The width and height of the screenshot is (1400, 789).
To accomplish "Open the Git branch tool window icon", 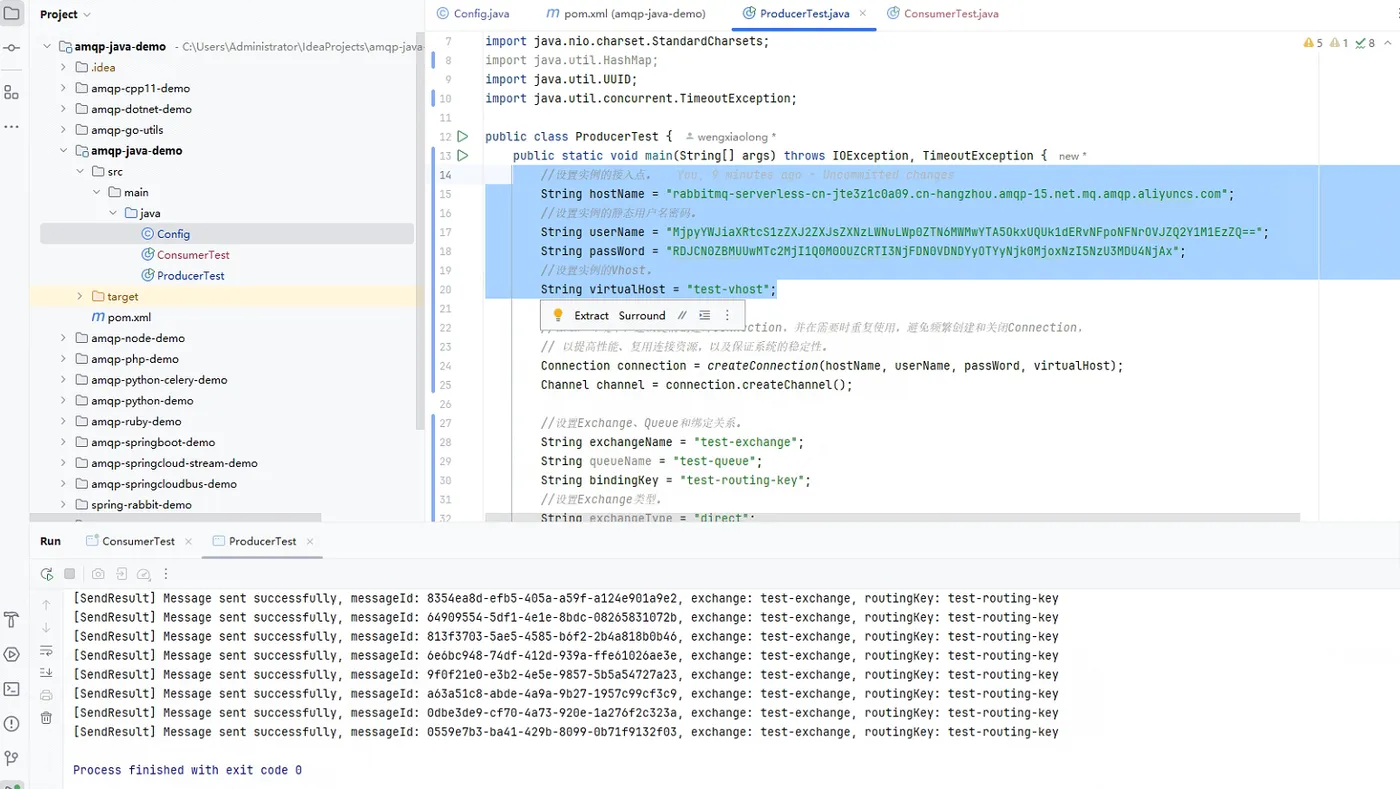I will coord(11,758).
